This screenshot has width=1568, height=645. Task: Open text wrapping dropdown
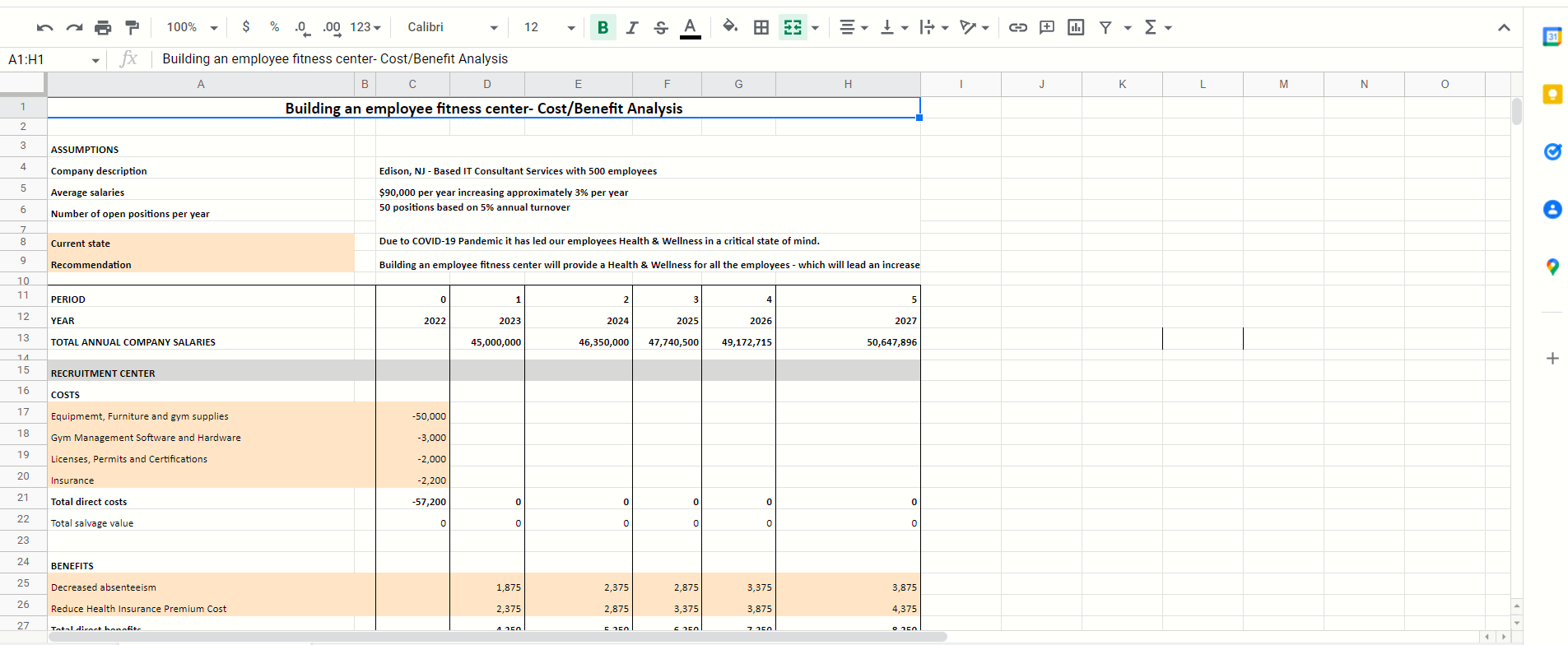[x=934, y=27]
